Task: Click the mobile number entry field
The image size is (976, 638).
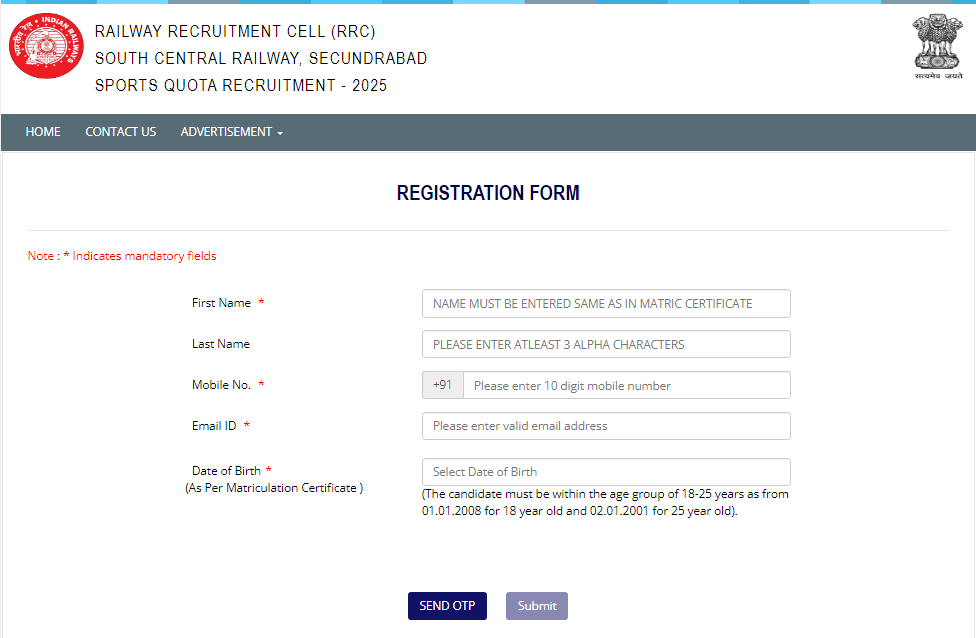Action: [x=626, y=385]
